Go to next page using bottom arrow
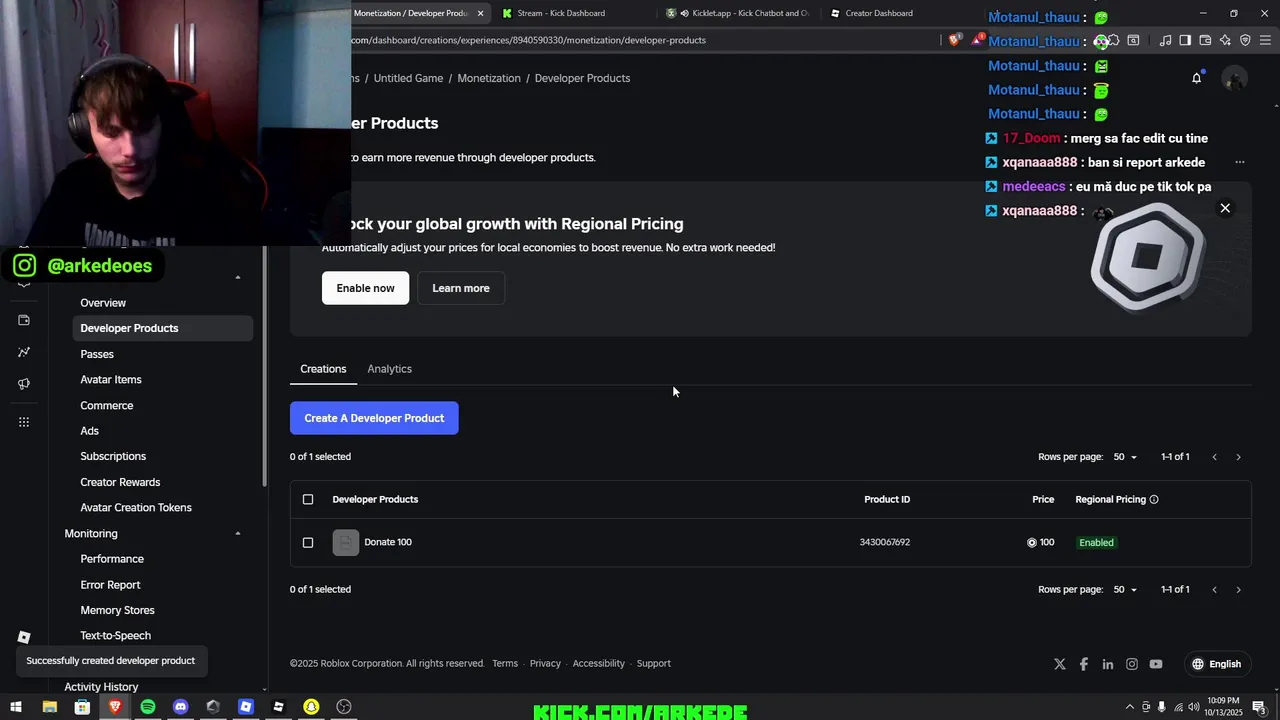Image resolution: width=1280 pixels, height=720 pixels. [1238, 590]
